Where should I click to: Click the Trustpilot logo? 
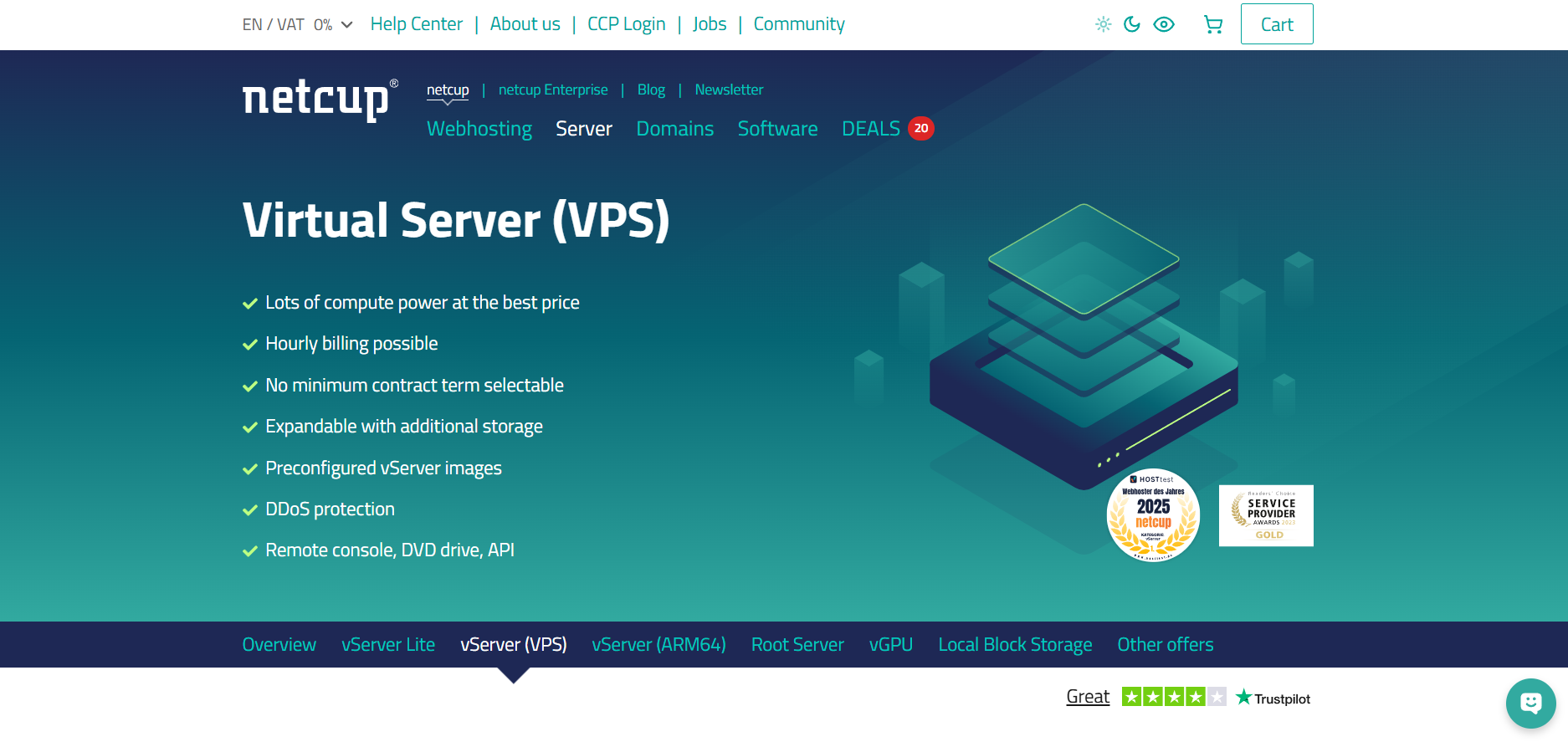1273,698
